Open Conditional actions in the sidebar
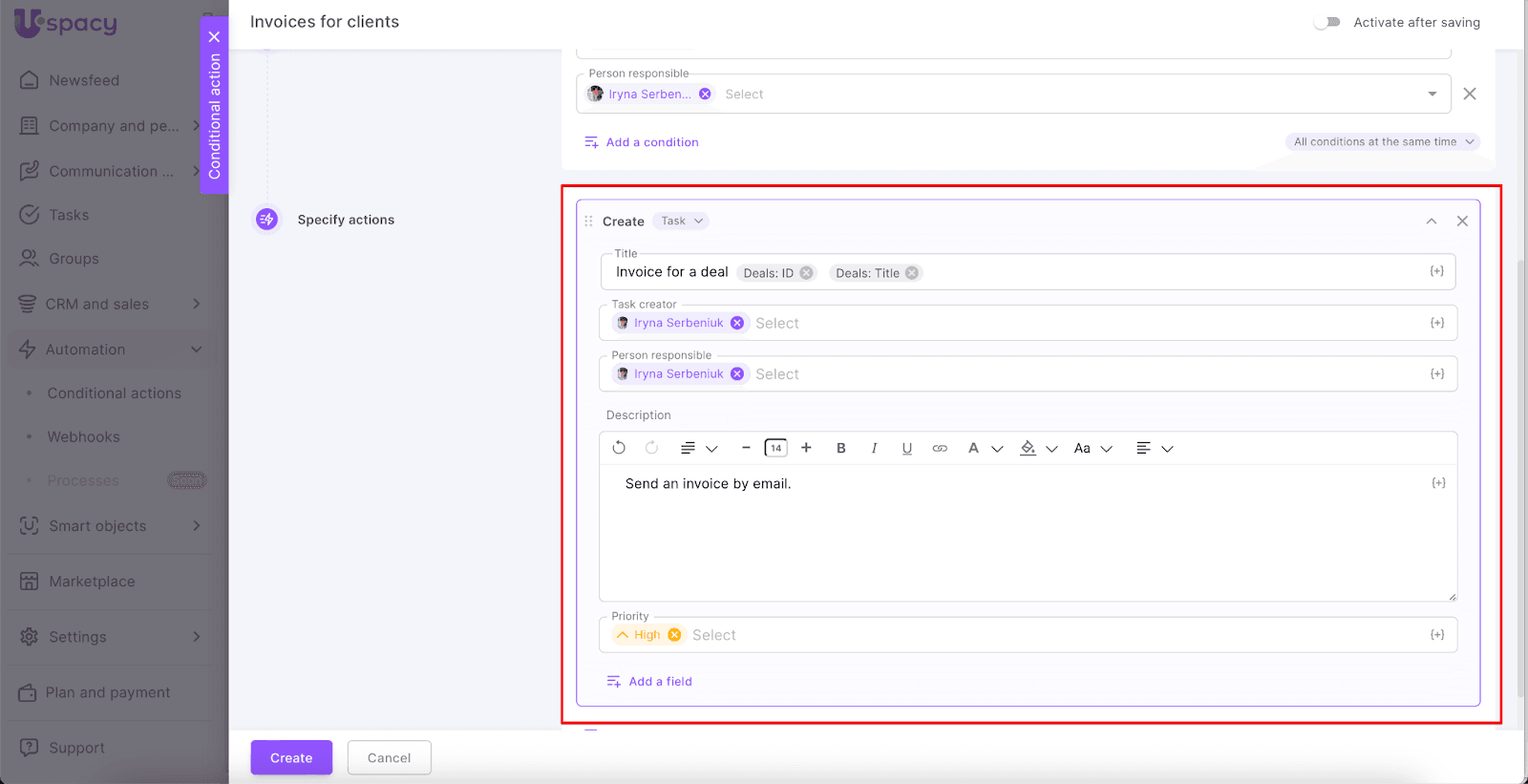This screenshot has height=784, width=1528. click(114, 393)
